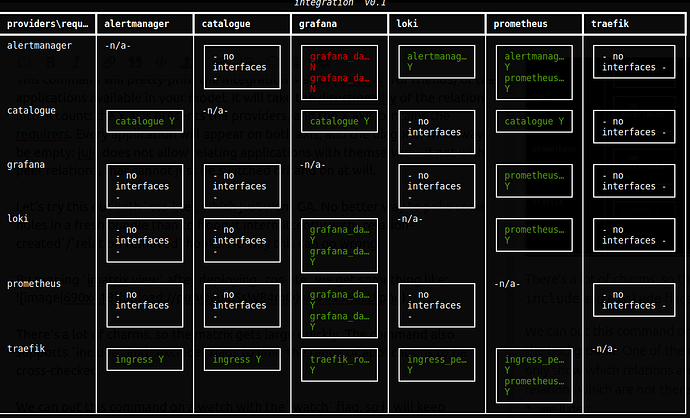Image resolution: width=690 pixels, height=418 pixels.
Task: Click 'no interfaces' cell, loki row alertmanager column
Action: (145, 240)
